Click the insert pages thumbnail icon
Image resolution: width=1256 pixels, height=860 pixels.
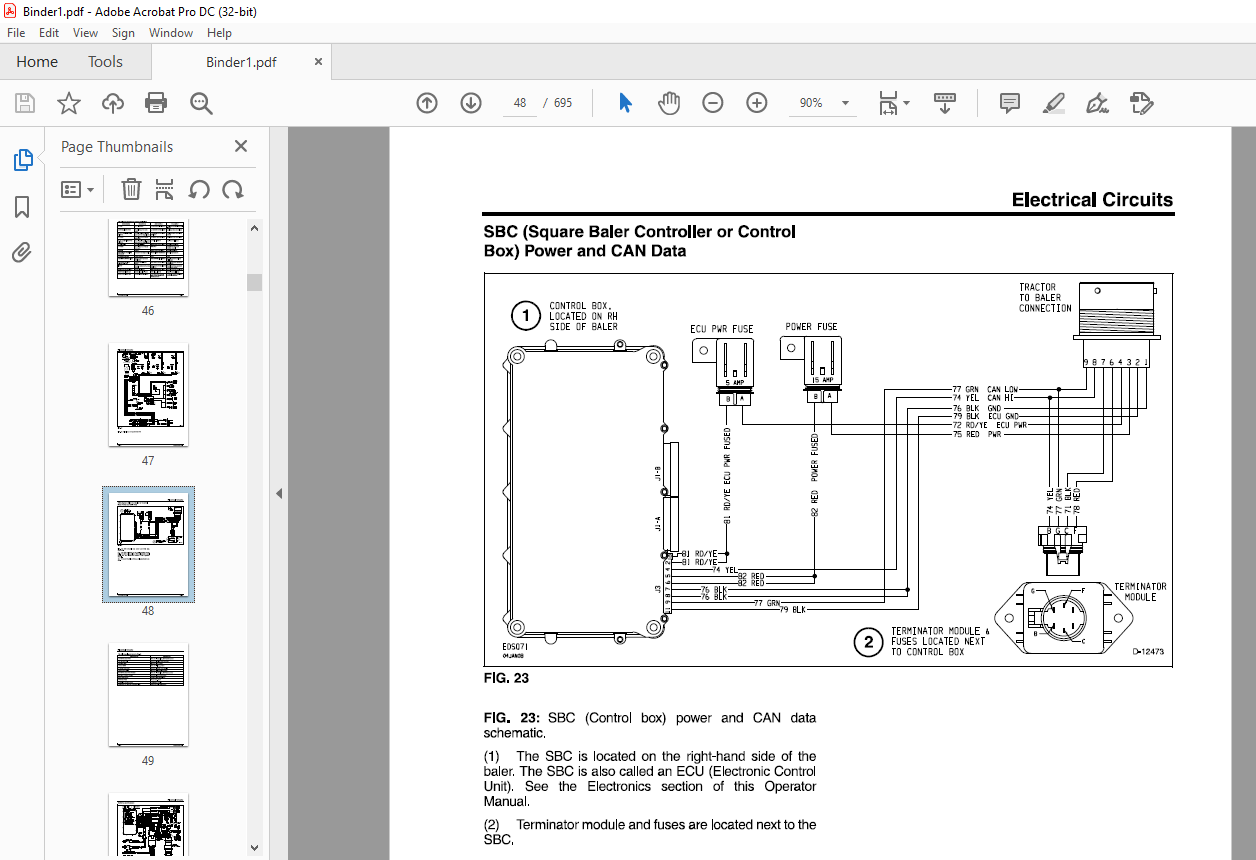[x=165, y=189]
